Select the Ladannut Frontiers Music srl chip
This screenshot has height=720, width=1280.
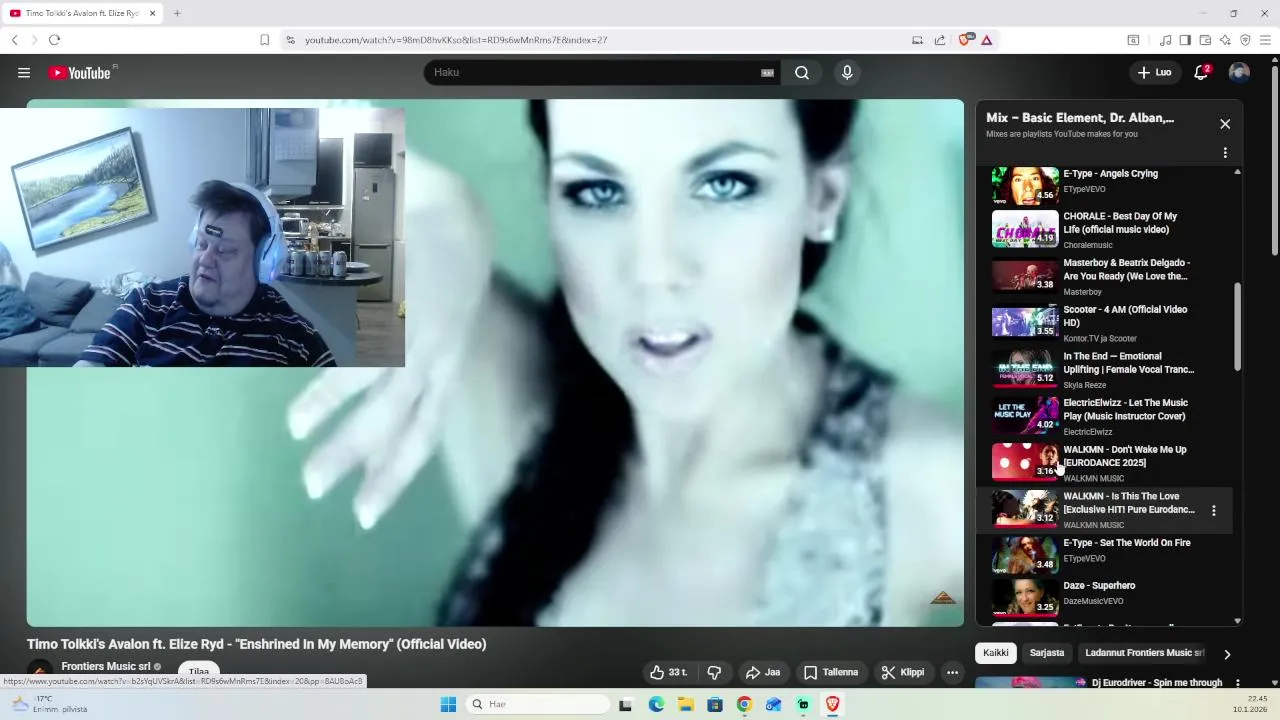tap(1145, 653)
